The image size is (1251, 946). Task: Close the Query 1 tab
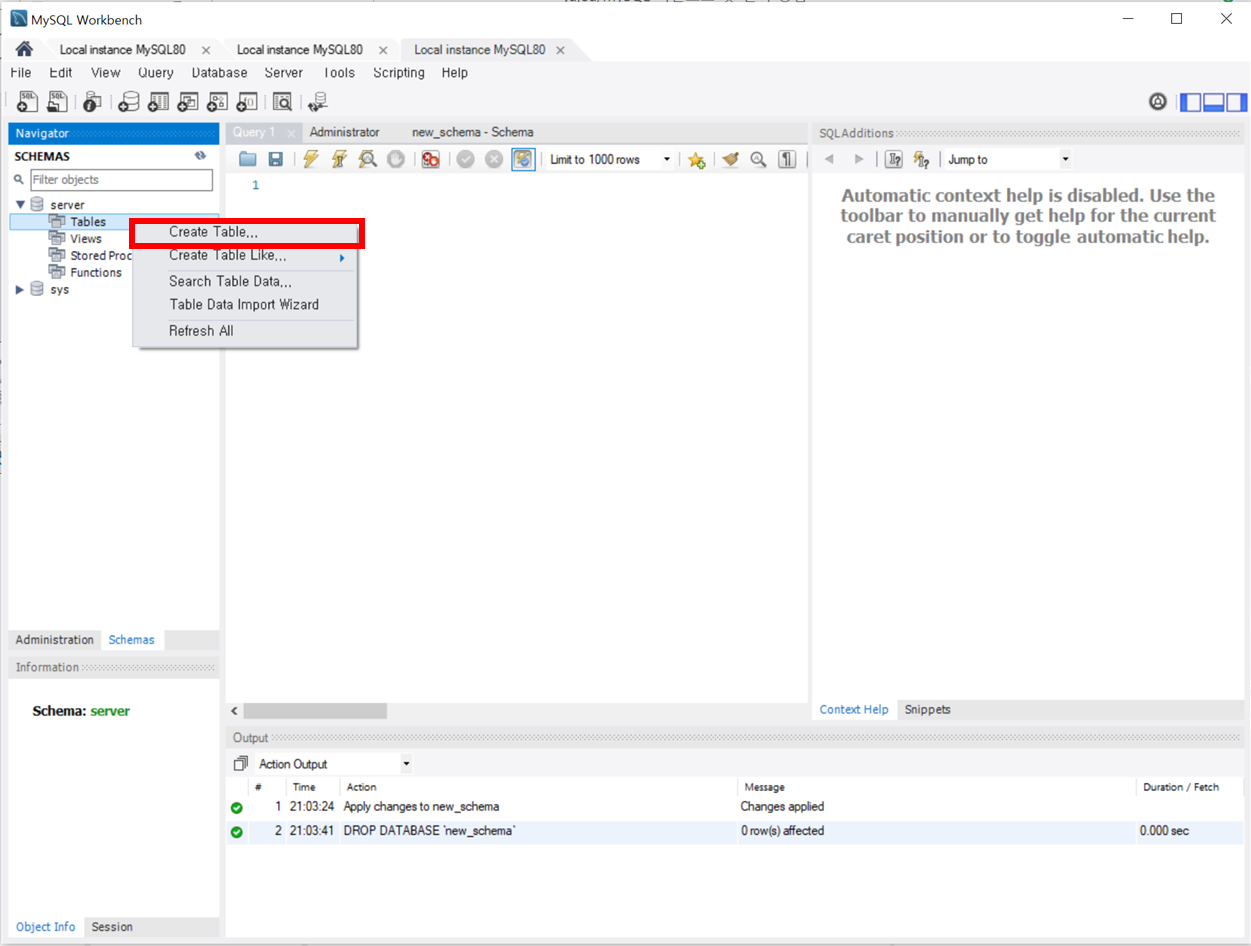tap(291, 133)
